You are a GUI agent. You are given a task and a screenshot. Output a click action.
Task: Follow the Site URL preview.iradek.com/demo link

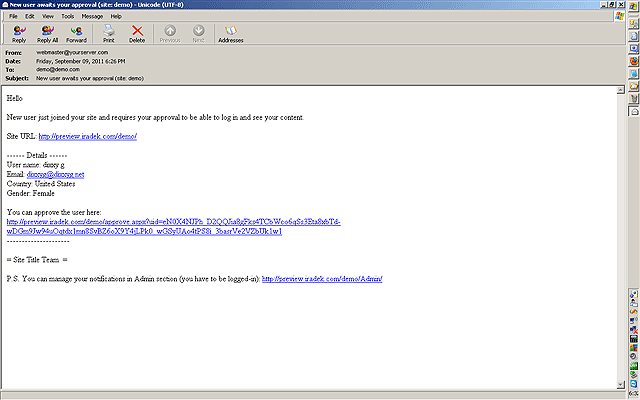87,135
